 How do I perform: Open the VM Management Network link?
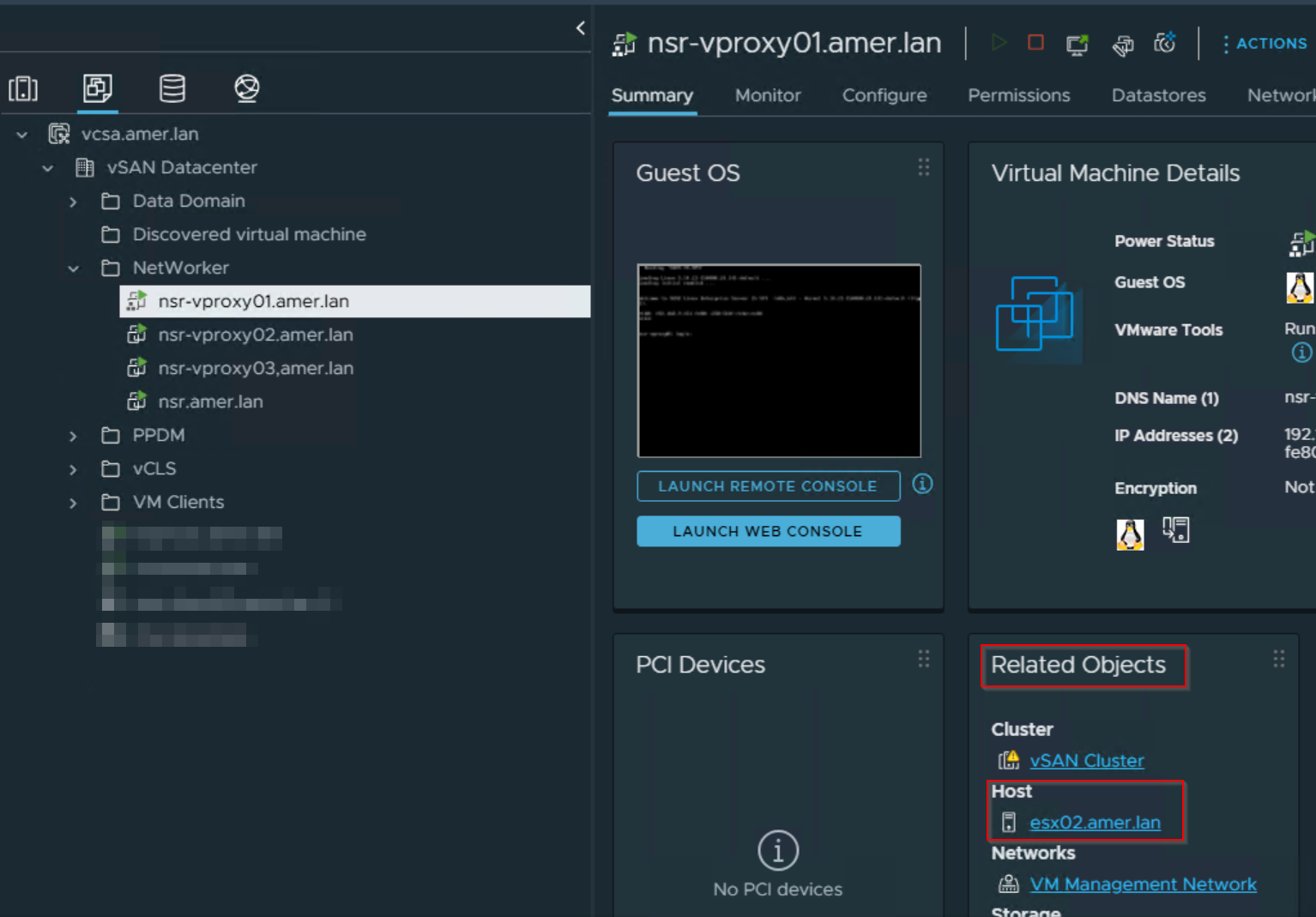(x=1142, y=884)
